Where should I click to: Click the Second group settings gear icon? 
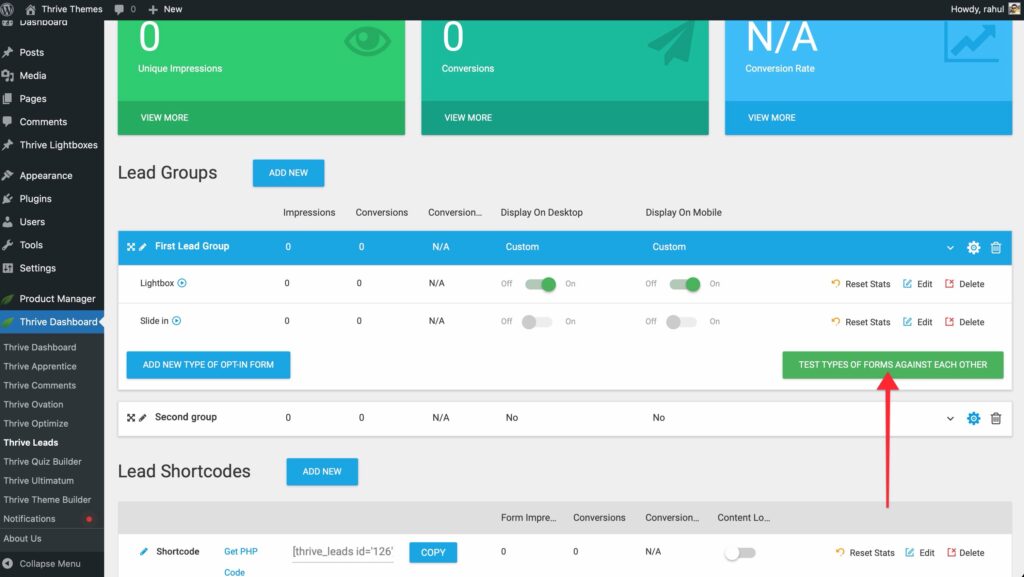pos(973,418)
